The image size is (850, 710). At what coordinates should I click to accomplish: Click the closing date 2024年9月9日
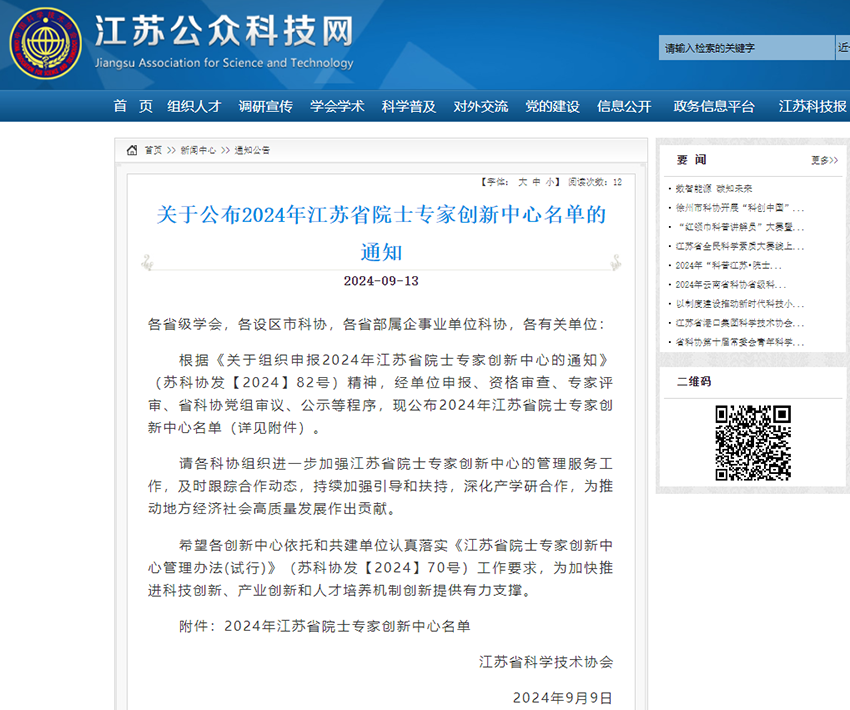click(563, 698)
